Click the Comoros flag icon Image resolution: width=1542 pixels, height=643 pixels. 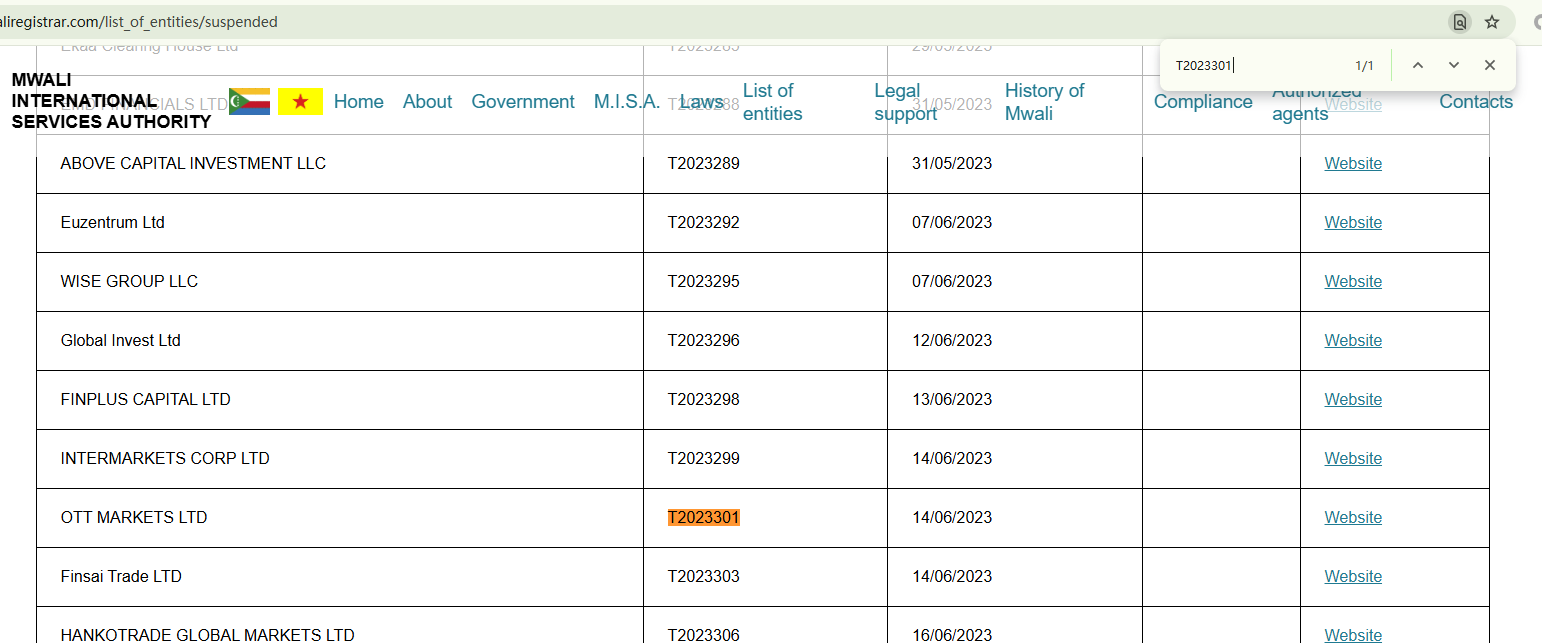point(249,101)
